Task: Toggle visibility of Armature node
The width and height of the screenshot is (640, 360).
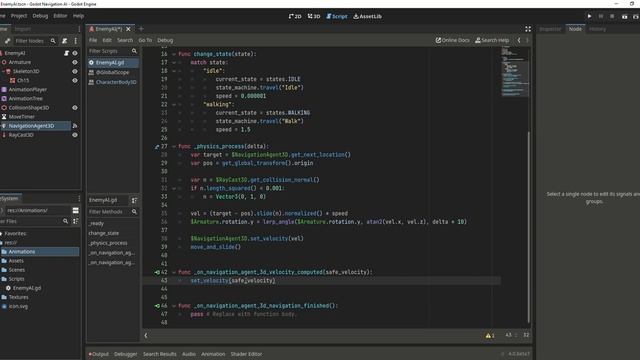Action: (75, 62)
